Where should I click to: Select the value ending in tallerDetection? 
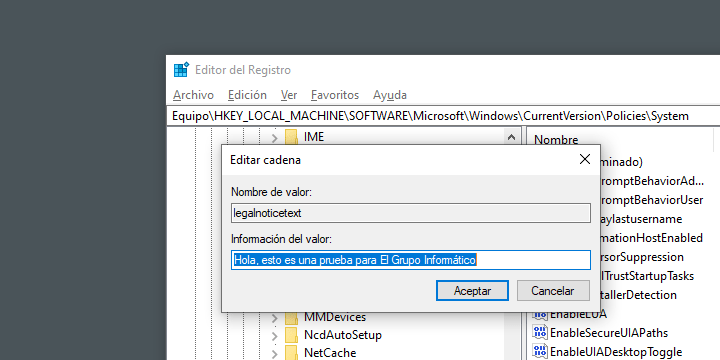tap(639, 295)
